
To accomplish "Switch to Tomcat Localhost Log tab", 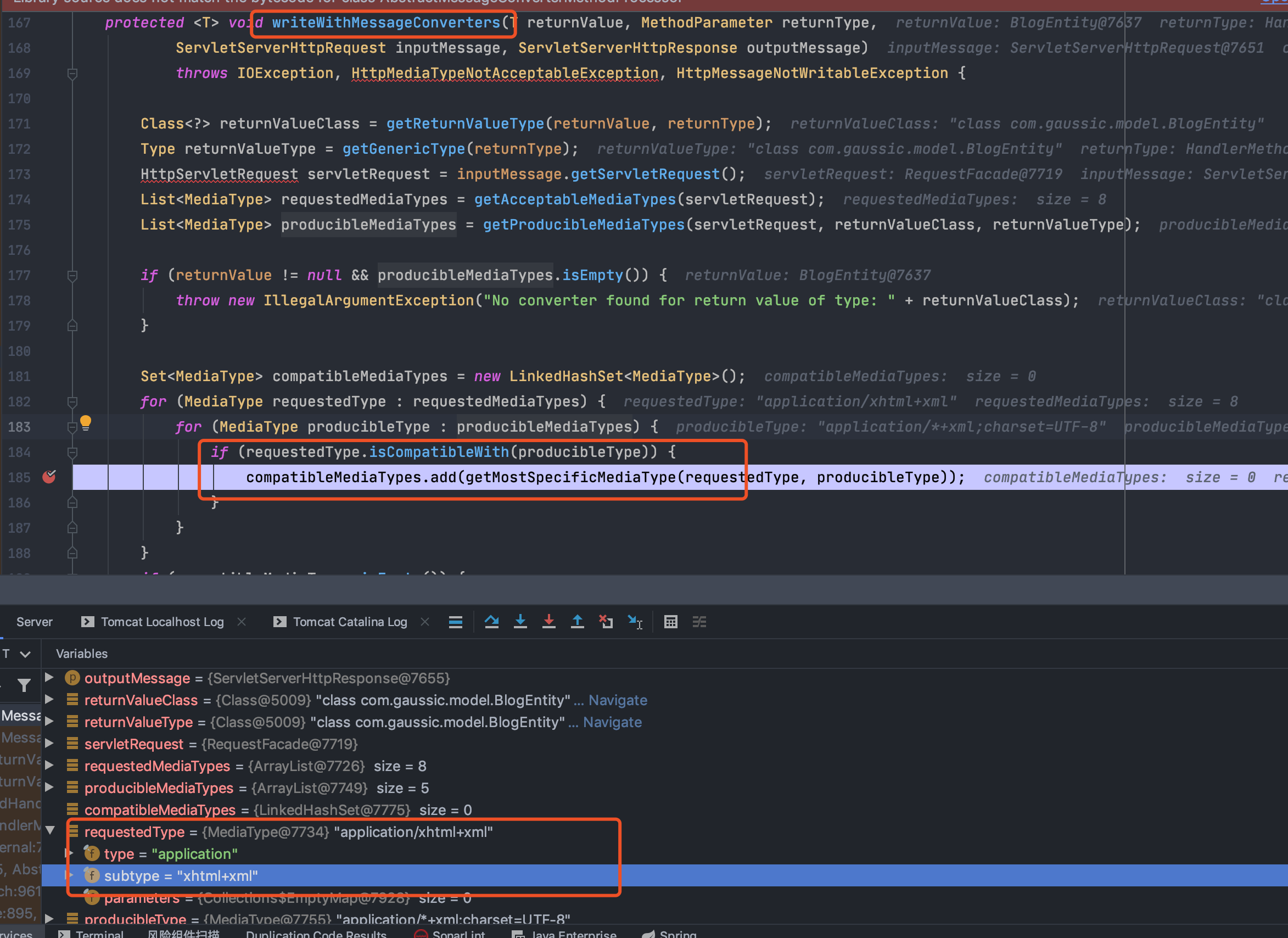I will tap(162, 622).
